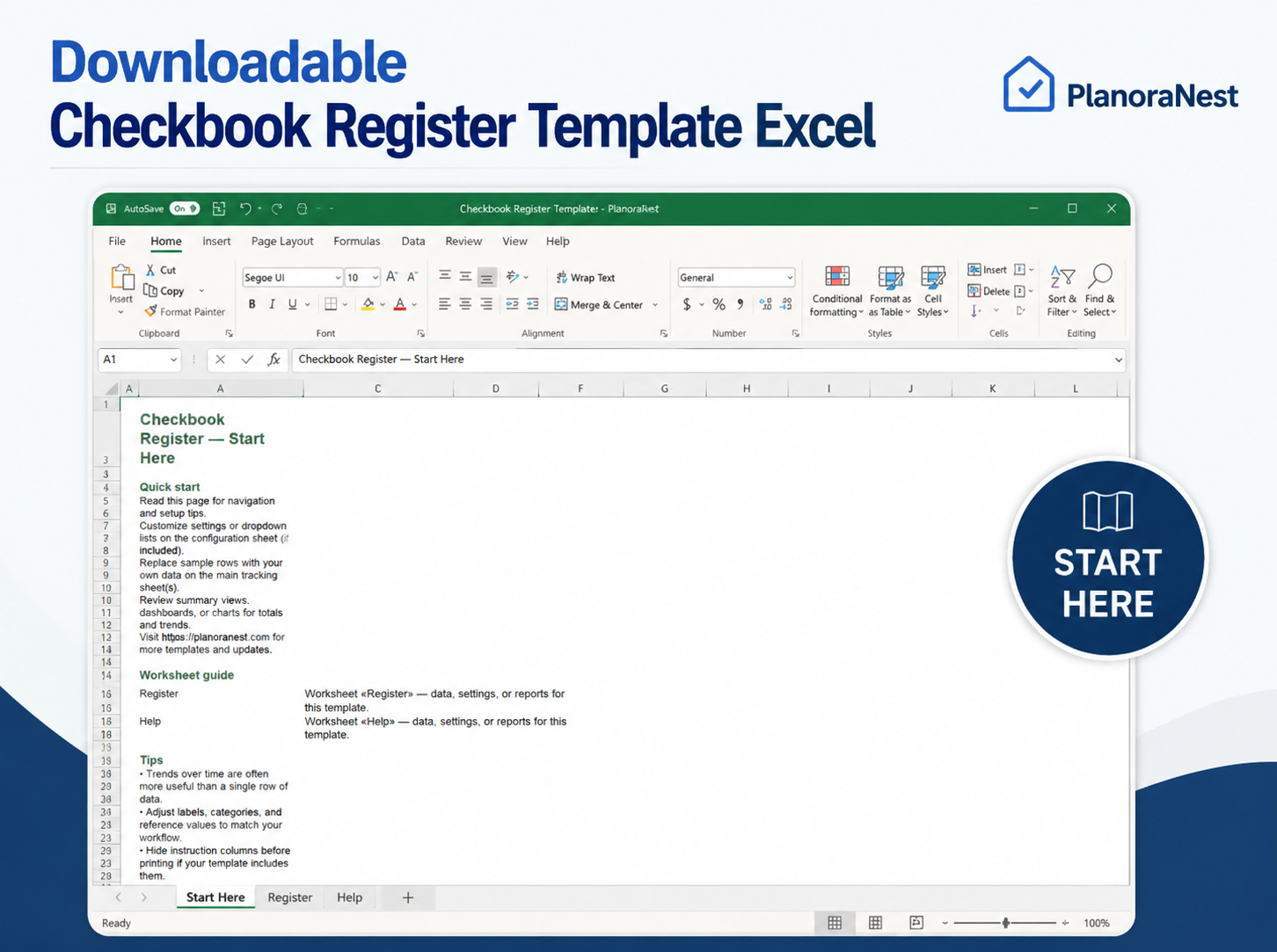Switch to the Insert ribbon tab
This screenshot has width=1277, height=952.
click(x=216, y=241)
